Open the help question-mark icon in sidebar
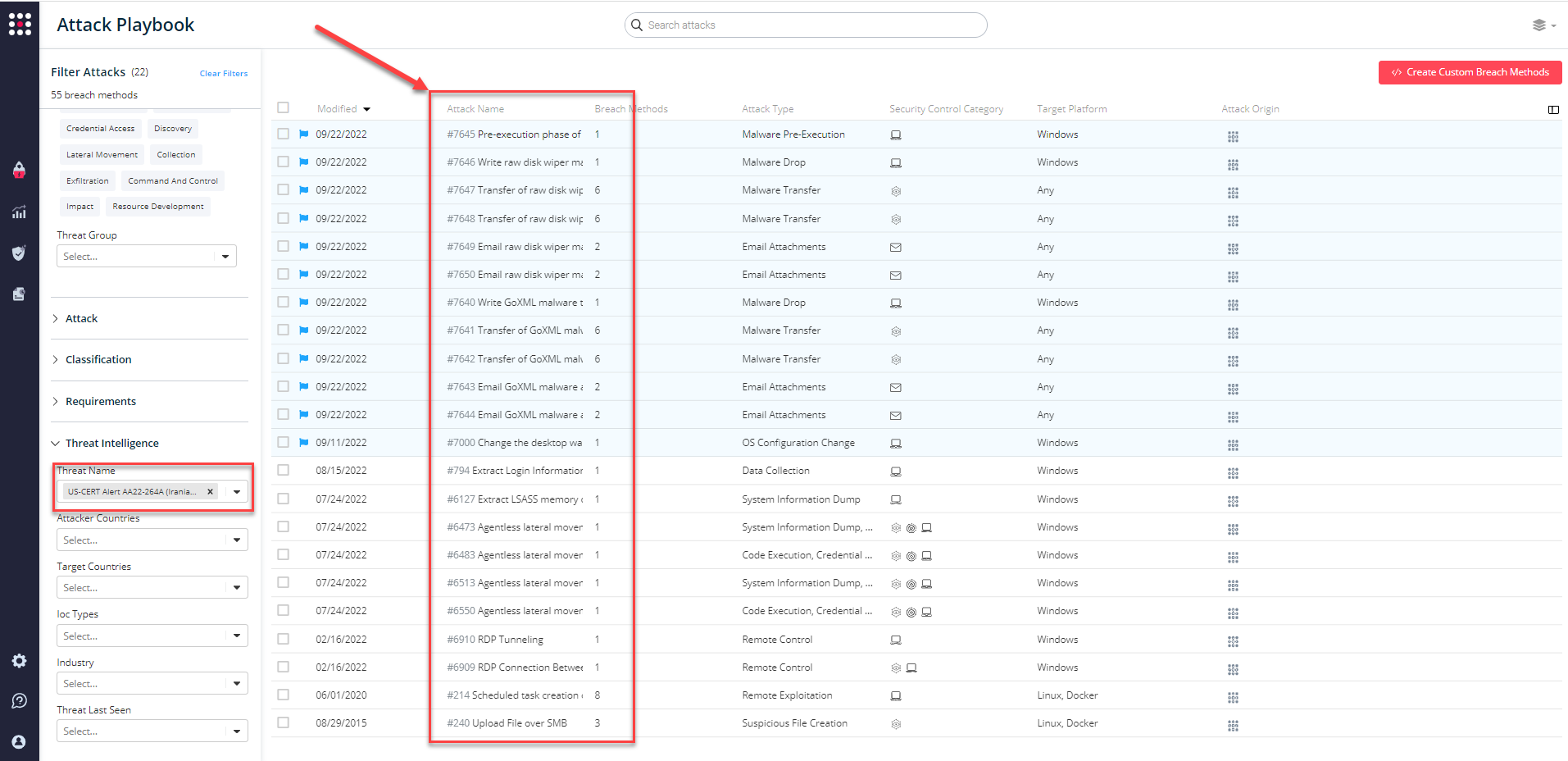Screen dimensions: 1568x761 tap(19, 700)
